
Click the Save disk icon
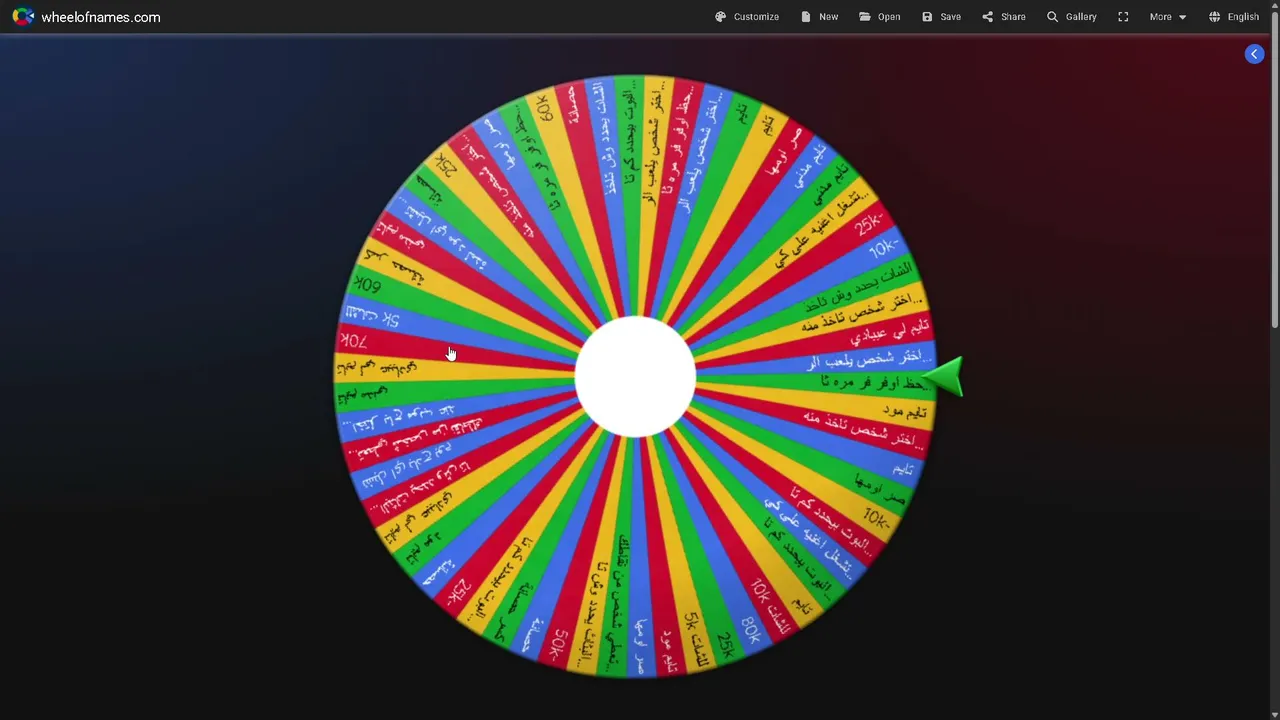click(927, 17)
